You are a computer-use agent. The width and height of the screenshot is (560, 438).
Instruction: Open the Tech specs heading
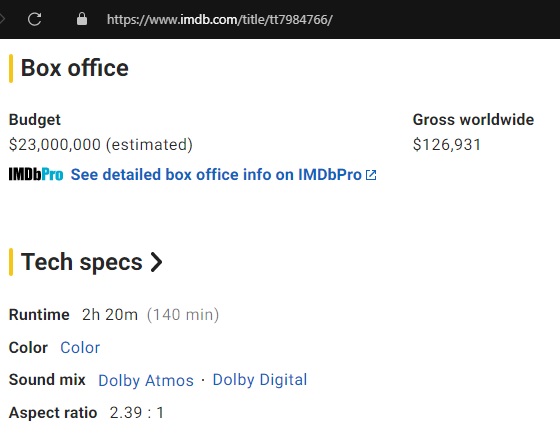(82, 262)
